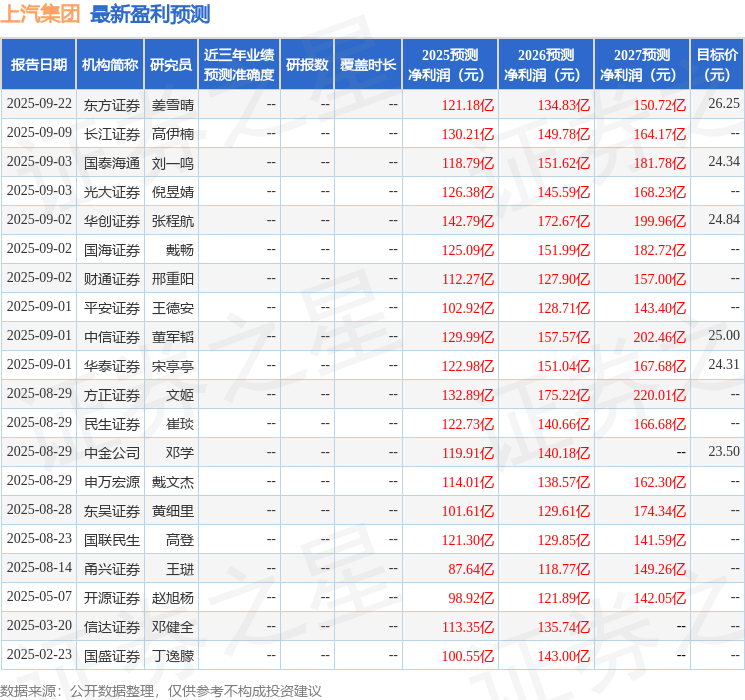Click the 87.64亿 profit value

[471, 569]
